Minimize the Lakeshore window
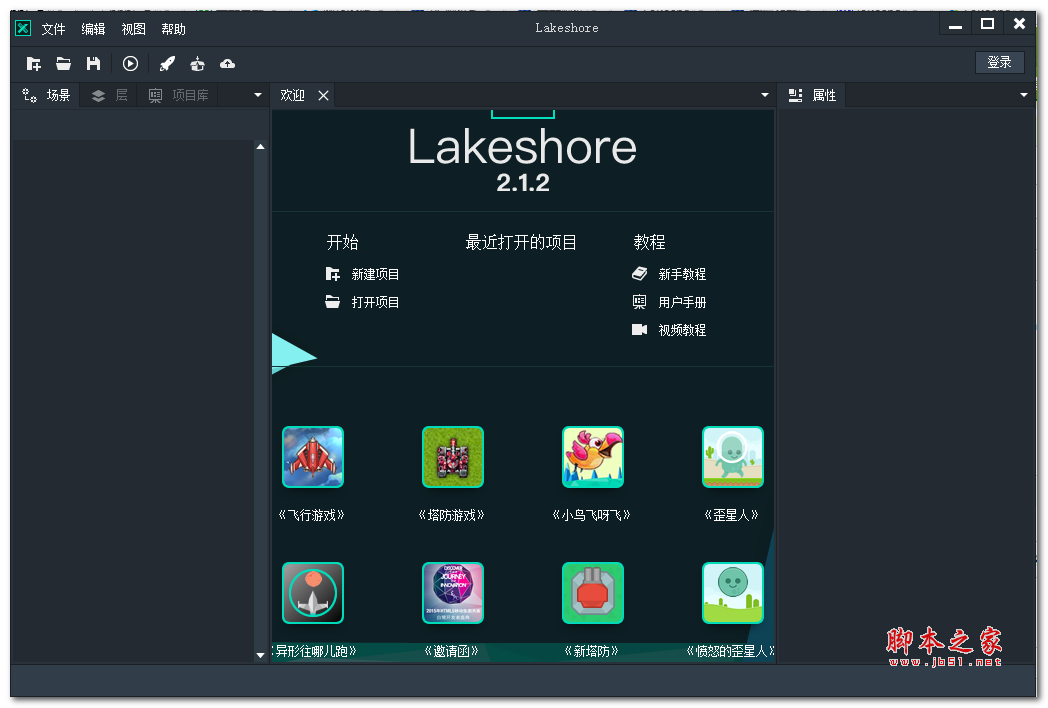Screen dimensions: 1048x708 [956, 25]
